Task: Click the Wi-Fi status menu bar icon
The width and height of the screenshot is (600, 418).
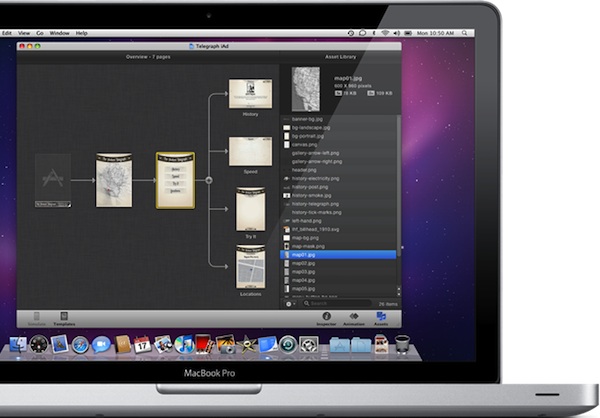Action: [x=386, y=33]
